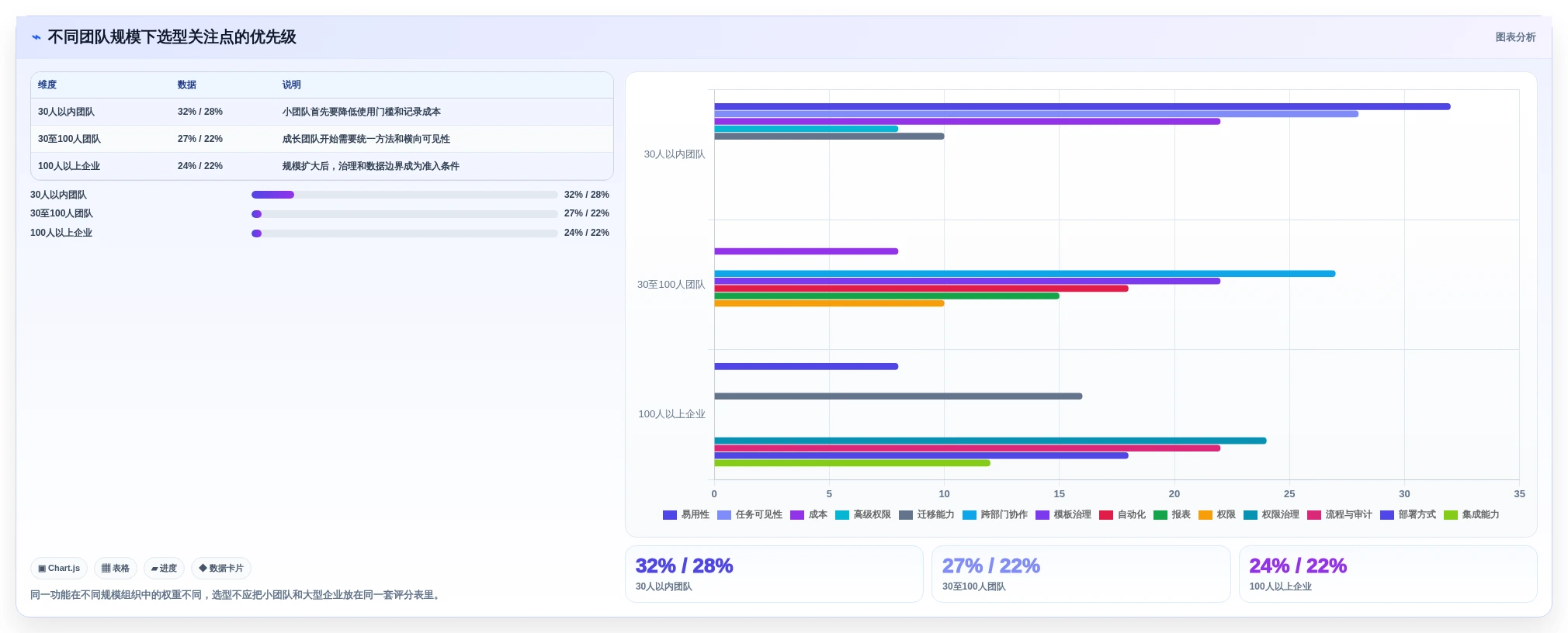Viewport: 1568px width, 633px height.
Task: Click the description 规模扩大后，治理和数据边界成为准入条件
Action: pyautogui.click(x=371, y=167)
